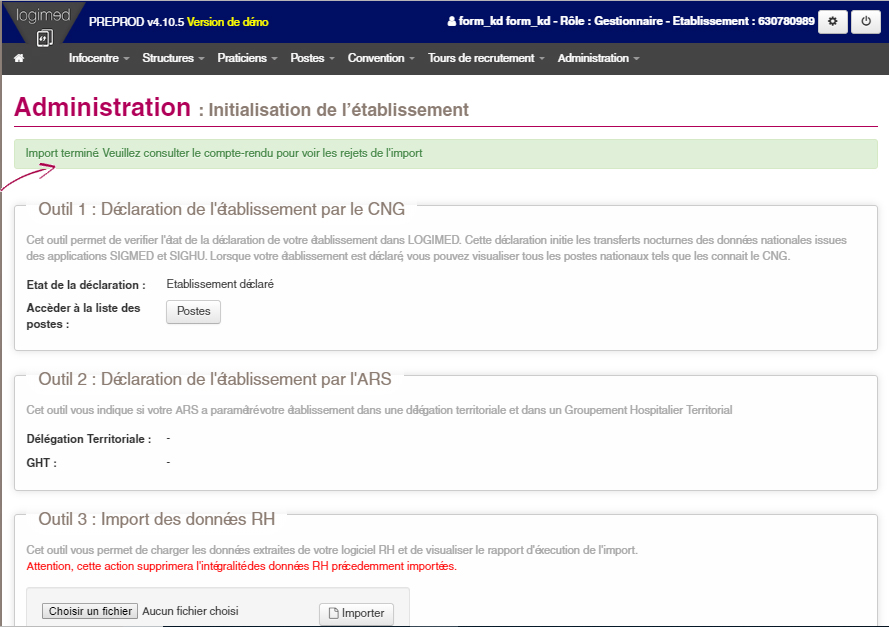Click 'Outil 2 : Déclaration par l'ARS' heading
The height and width of the screenshot is (627, 889).
click(x=215, y=379)
